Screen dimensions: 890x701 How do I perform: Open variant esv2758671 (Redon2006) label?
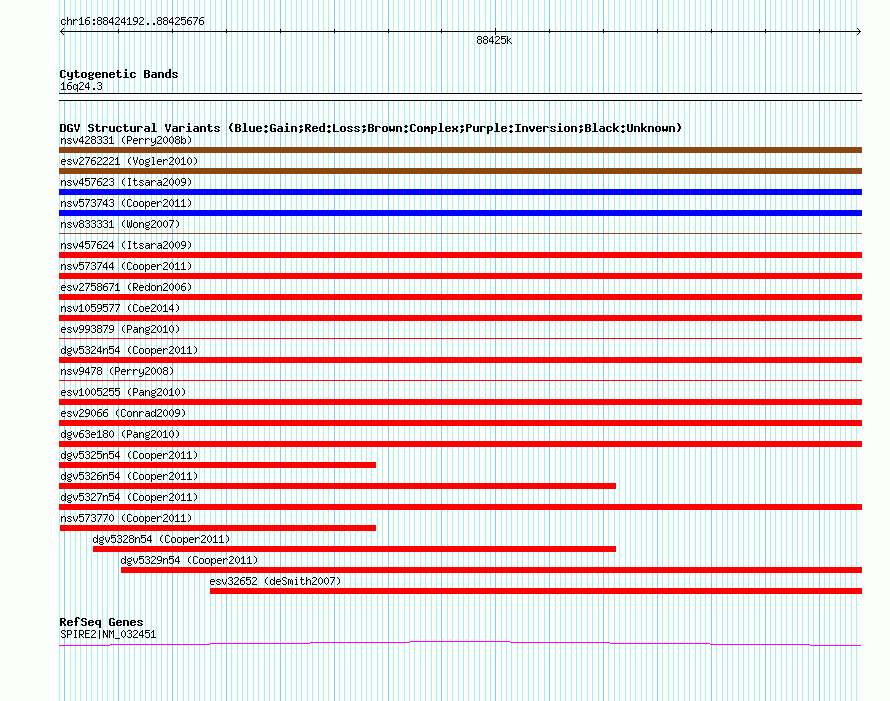(126, 287)
